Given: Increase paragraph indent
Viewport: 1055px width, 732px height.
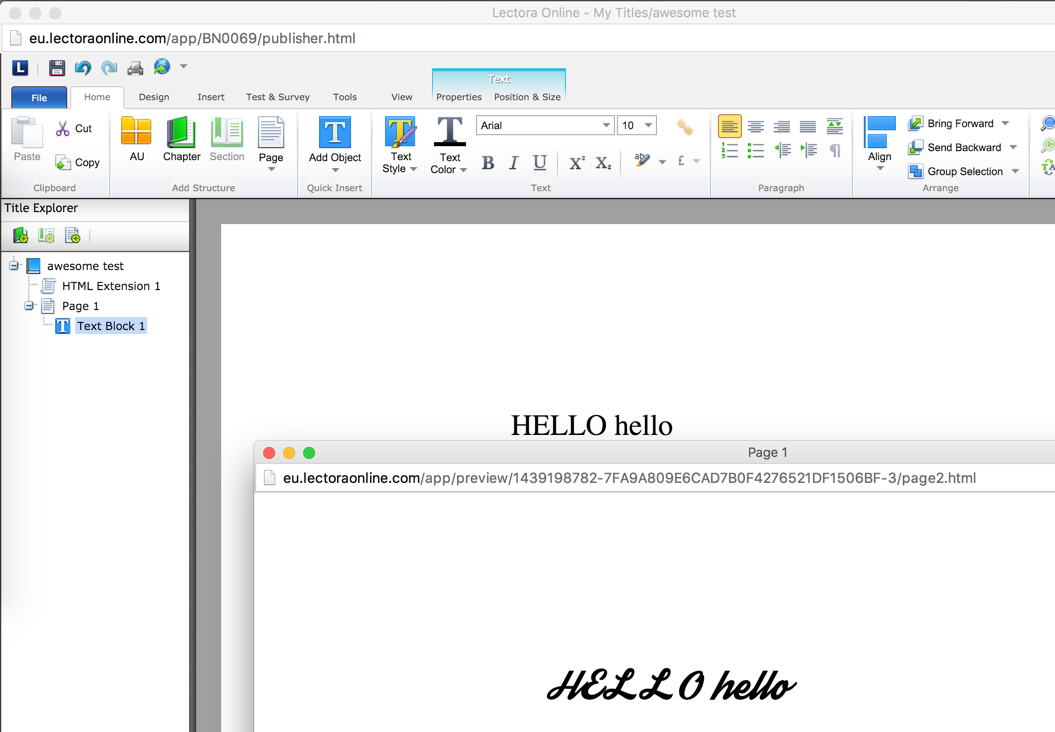Looking at the screenshot, I should pyautogui.click(x=809, y=151).
